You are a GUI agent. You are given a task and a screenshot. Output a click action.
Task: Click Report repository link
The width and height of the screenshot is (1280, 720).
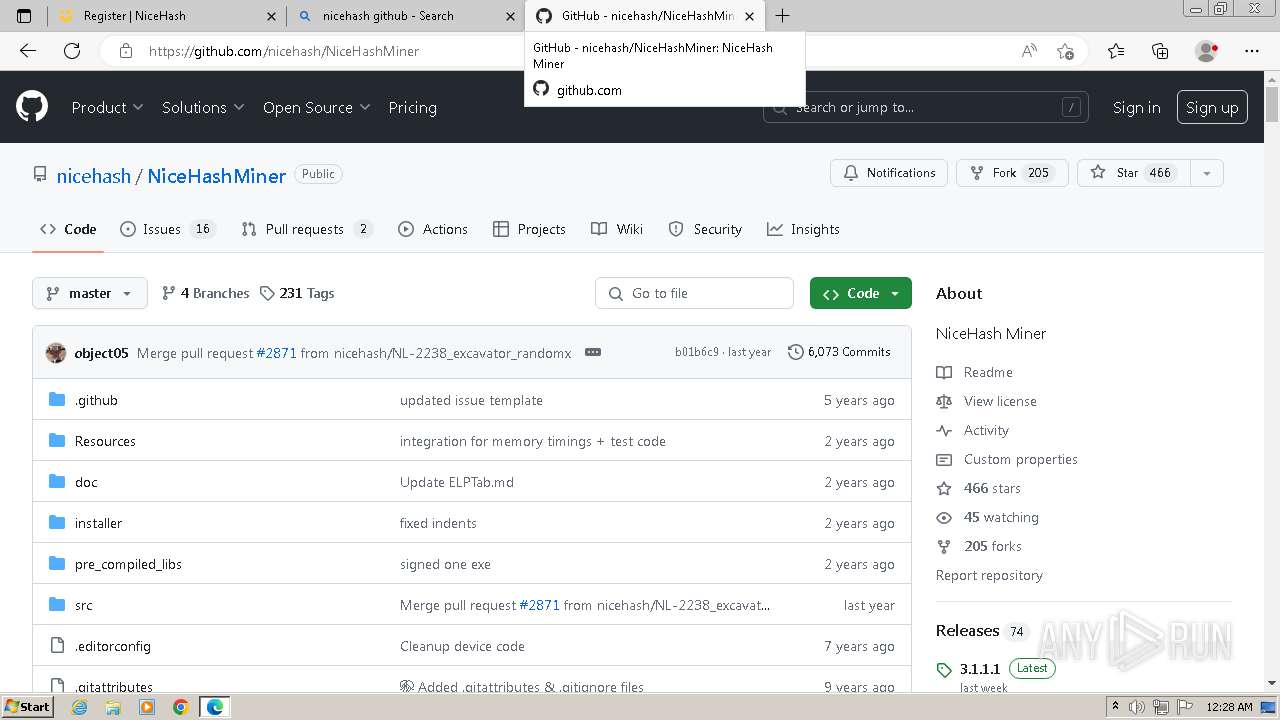pos(989,575)
